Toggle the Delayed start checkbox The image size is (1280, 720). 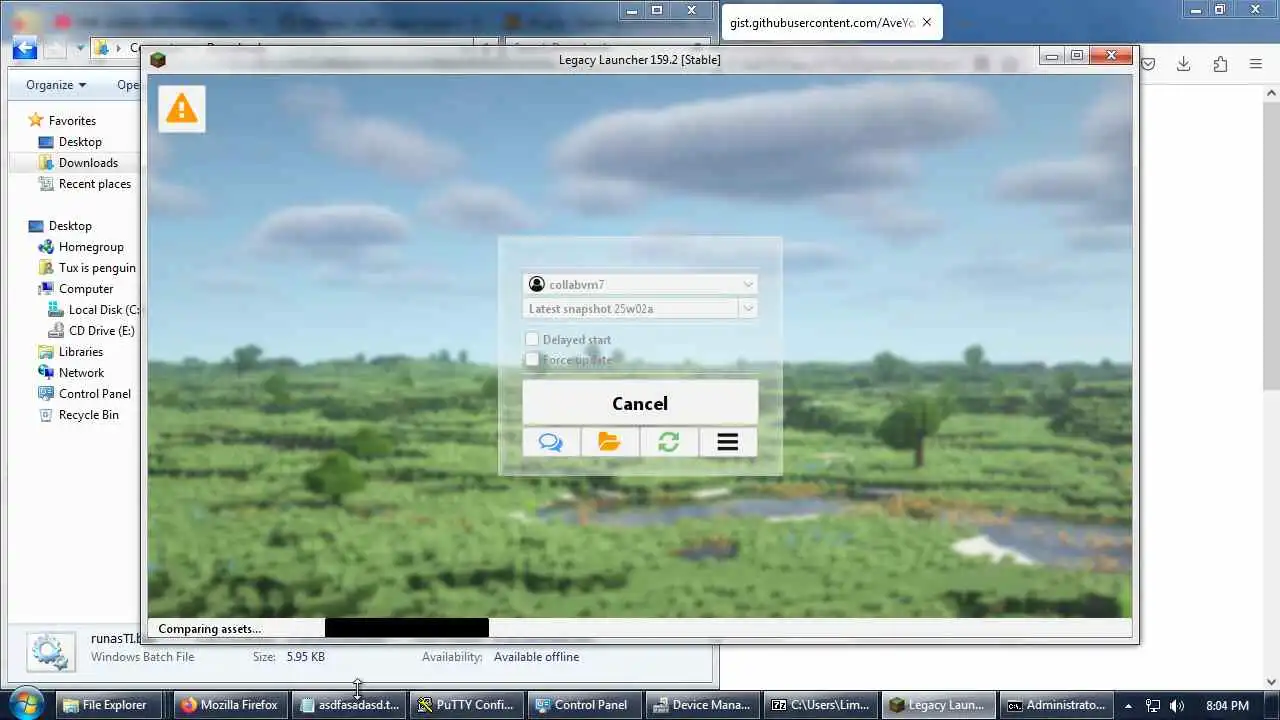[x=532, y=340]
